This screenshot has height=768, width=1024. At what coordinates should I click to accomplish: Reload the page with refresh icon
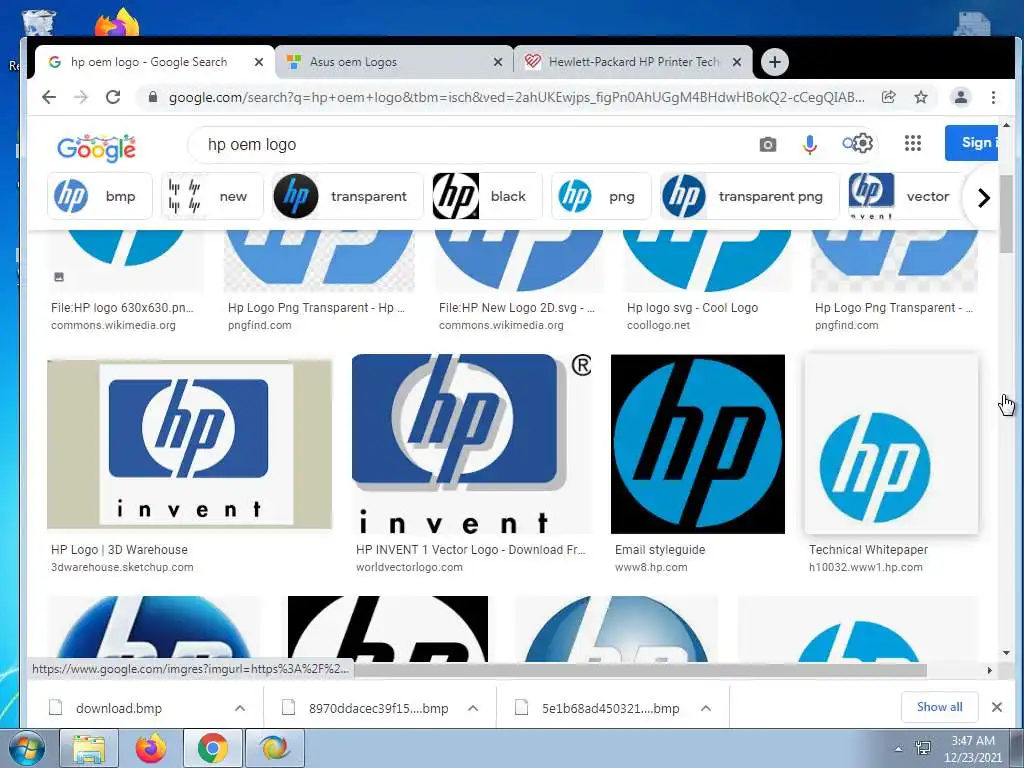coord(113,97)
